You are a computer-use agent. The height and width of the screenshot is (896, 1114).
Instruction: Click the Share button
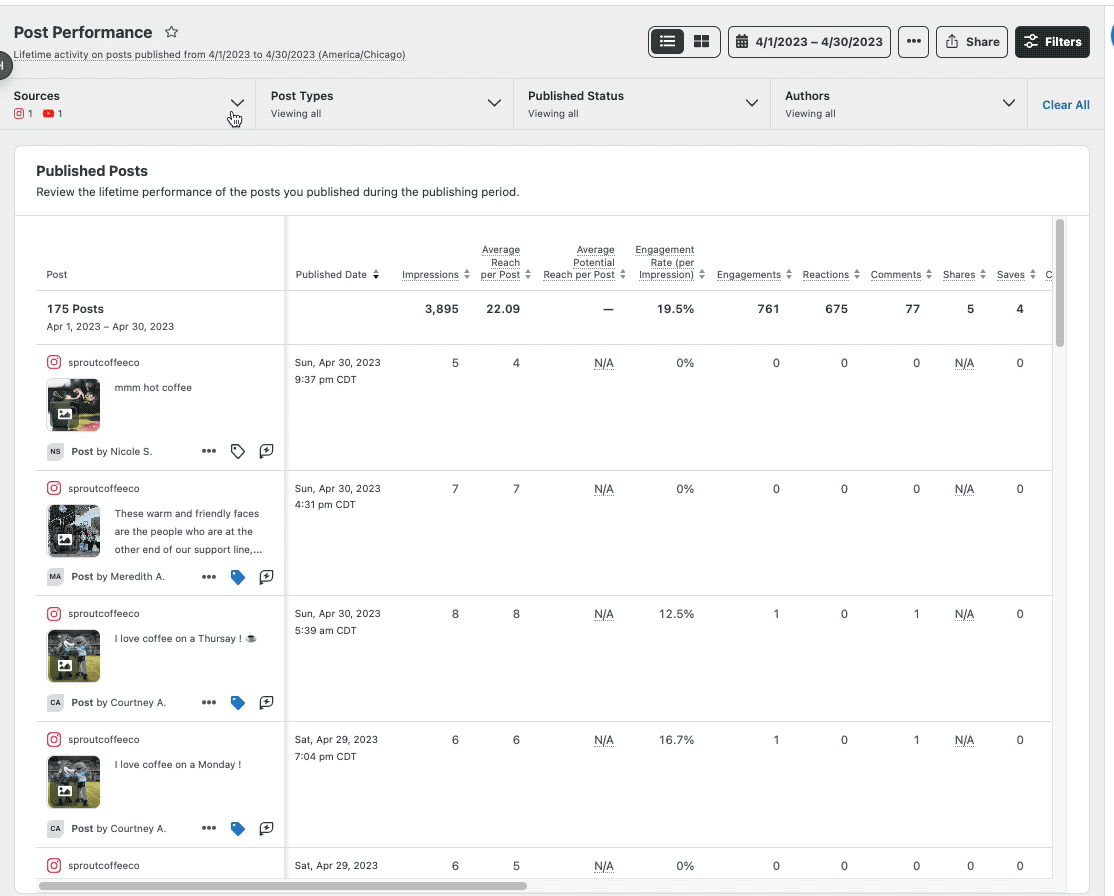tap(972, 42)
